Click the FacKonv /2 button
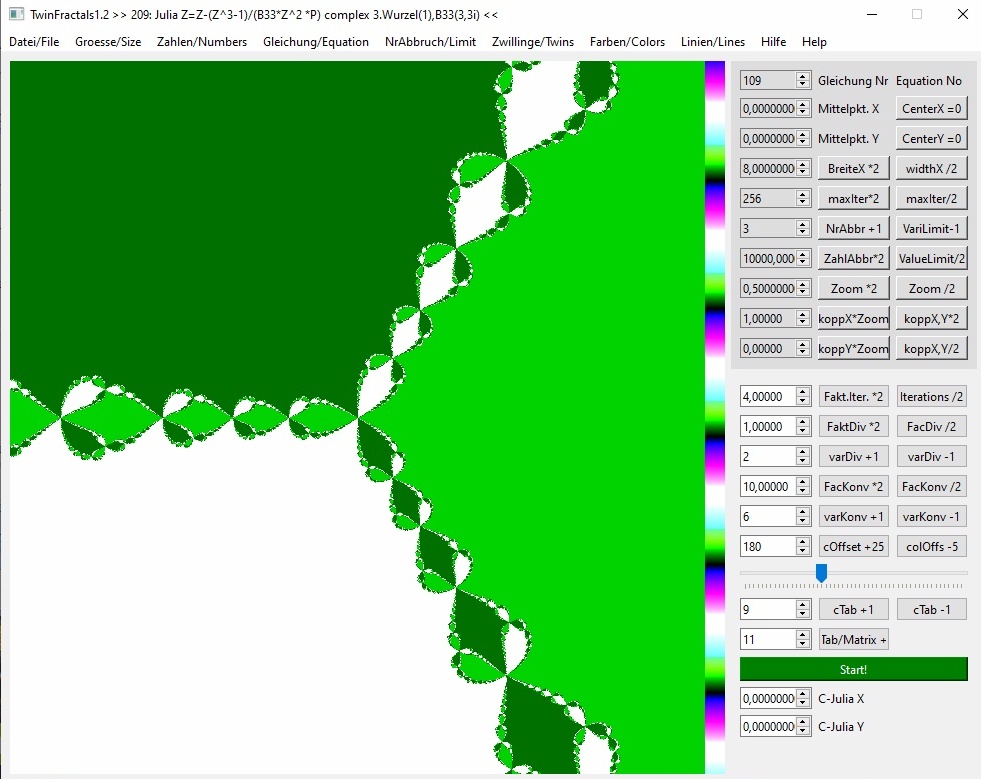The height and width of the screenshot is (779, 981). (x=932, y=487)
